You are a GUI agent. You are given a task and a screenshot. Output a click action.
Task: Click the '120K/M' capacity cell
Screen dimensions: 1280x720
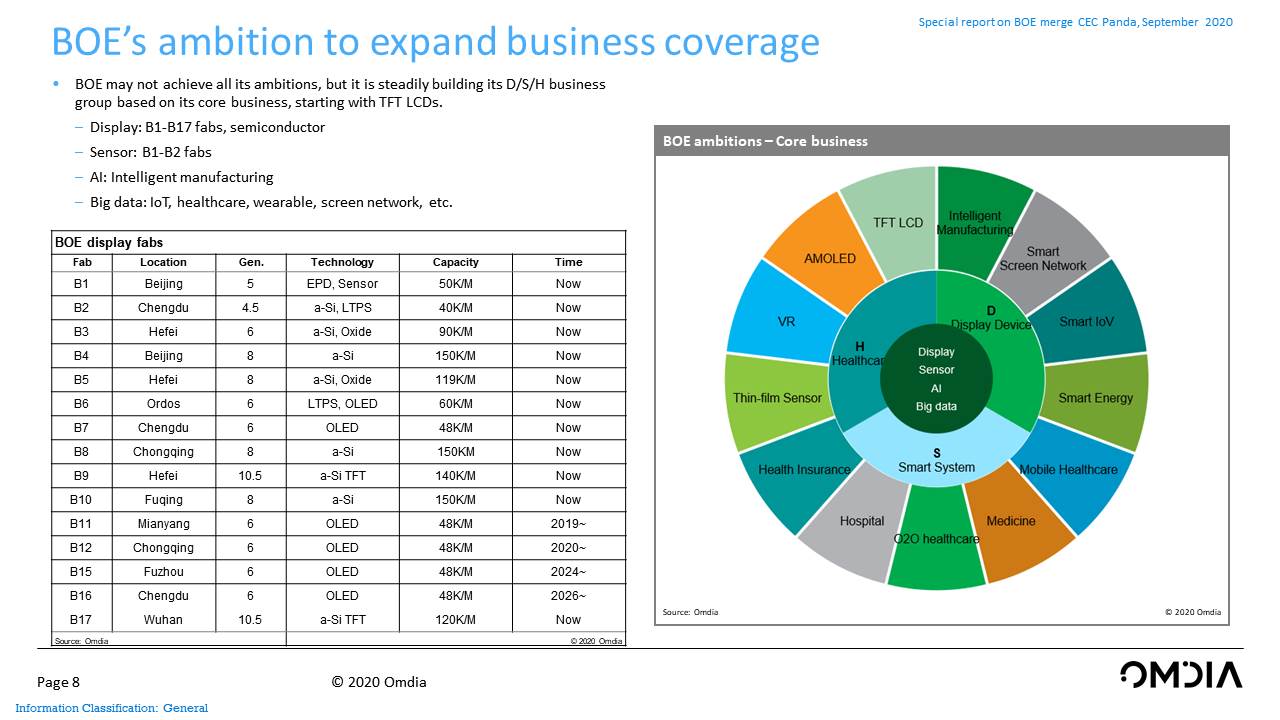pos(456,620)
